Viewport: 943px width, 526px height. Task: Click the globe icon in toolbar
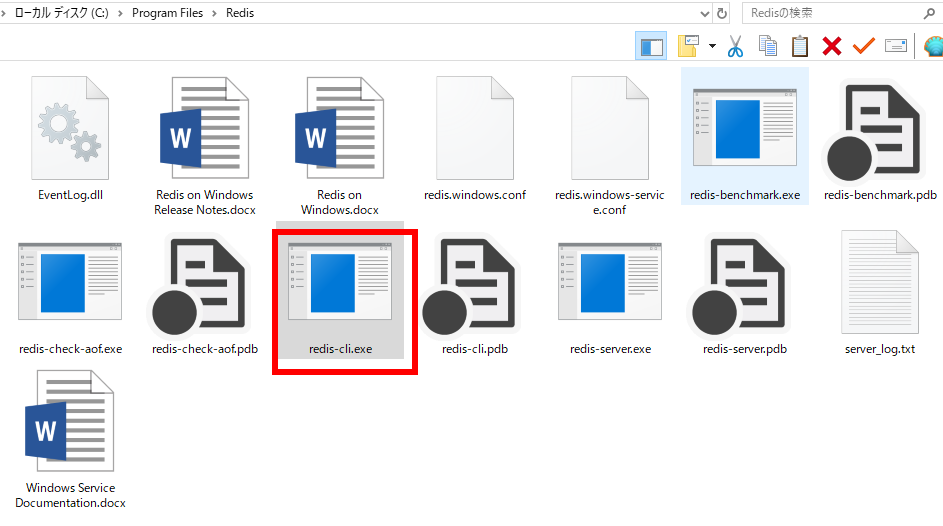tap(933, 46)
